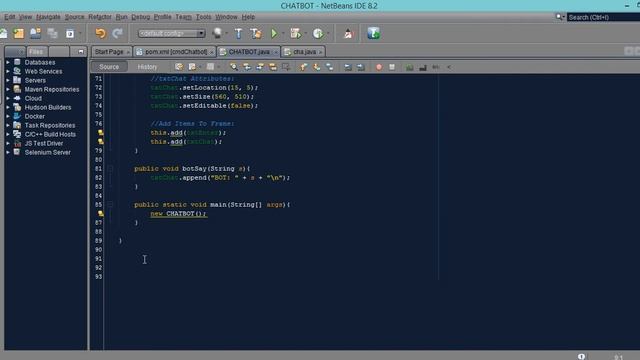The width and height of the screenshot is (640, 360).
Task: Click the Next Bookmark icon
Action: click(316, 67)
